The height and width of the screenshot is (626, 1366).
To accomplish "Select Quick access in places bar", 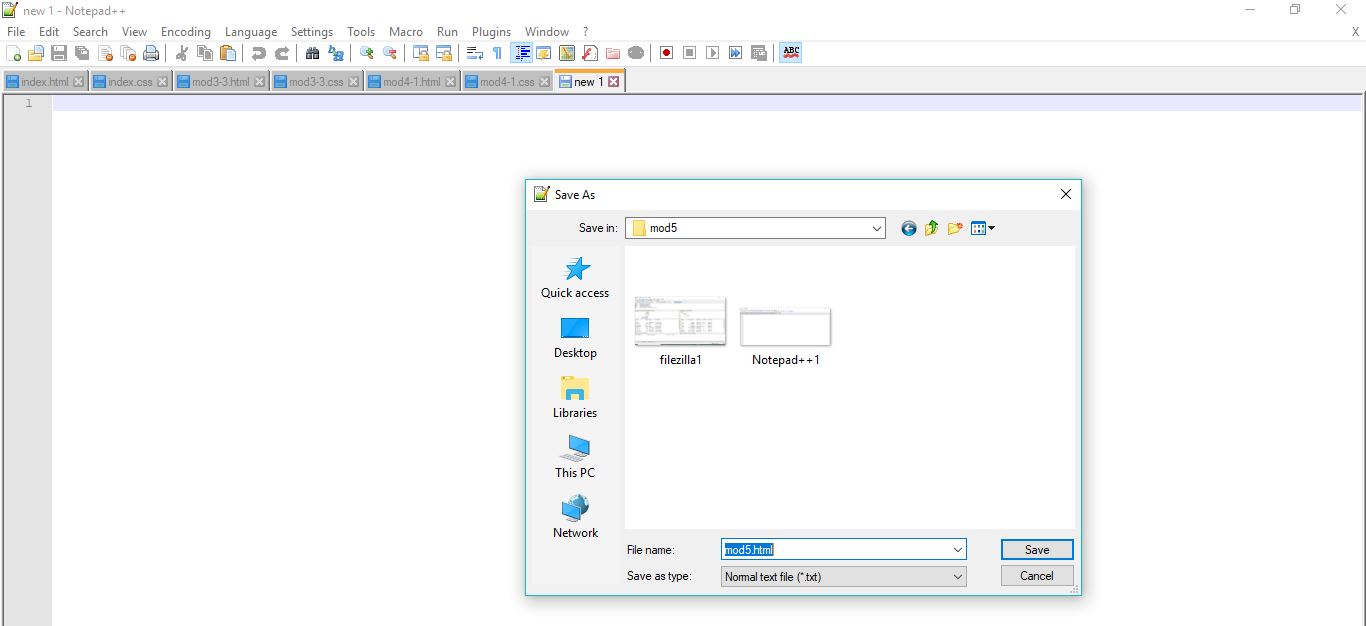I will click(x=575, y=278).
